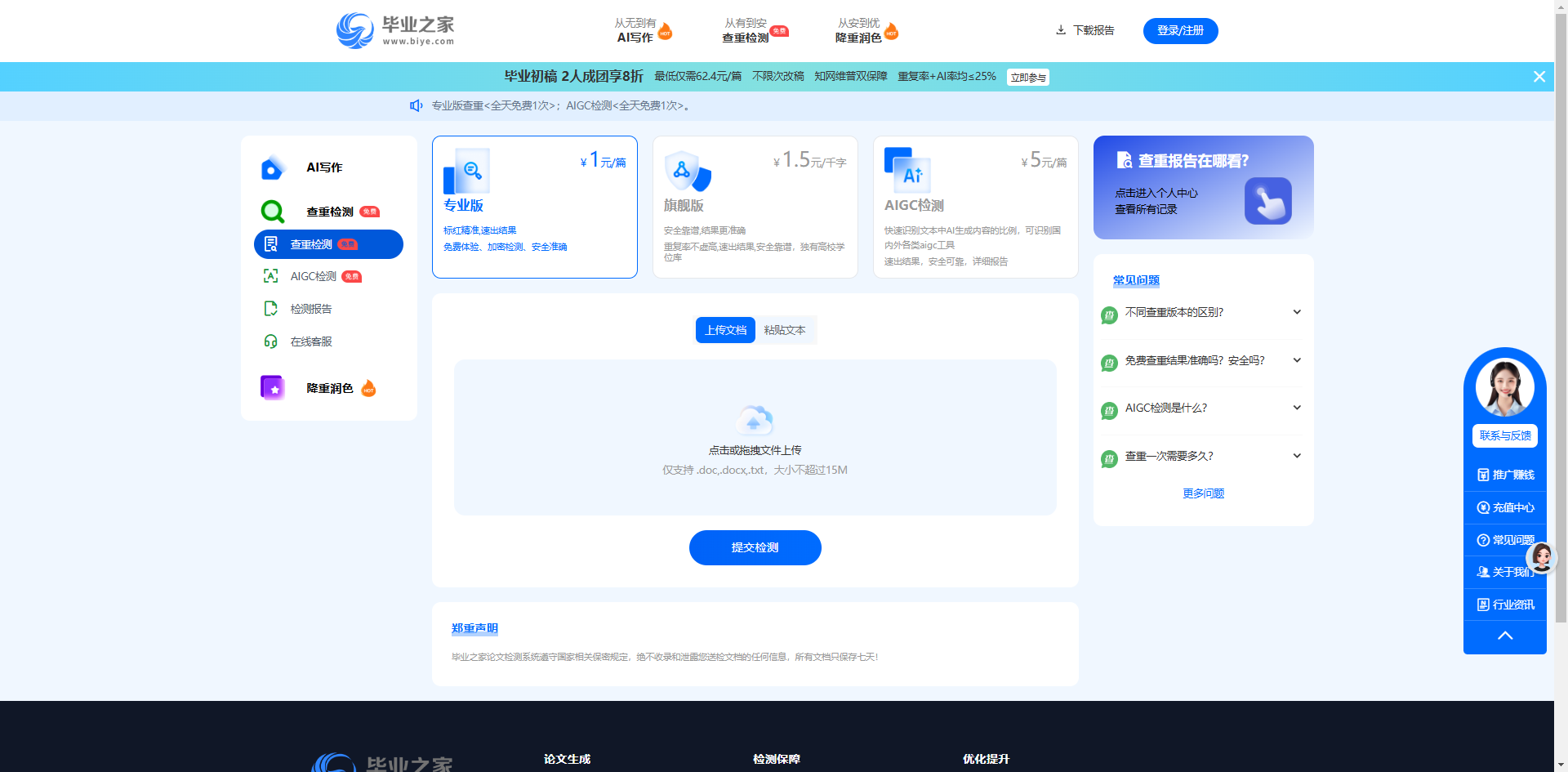Click the small floating assistant avatar
This screenshot has height=772, width=1568.
(1542, 557)
